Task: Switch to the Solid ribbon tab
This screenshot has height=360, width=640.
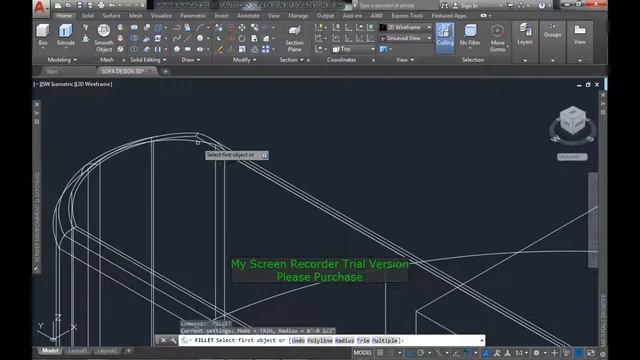Action: 87,16
